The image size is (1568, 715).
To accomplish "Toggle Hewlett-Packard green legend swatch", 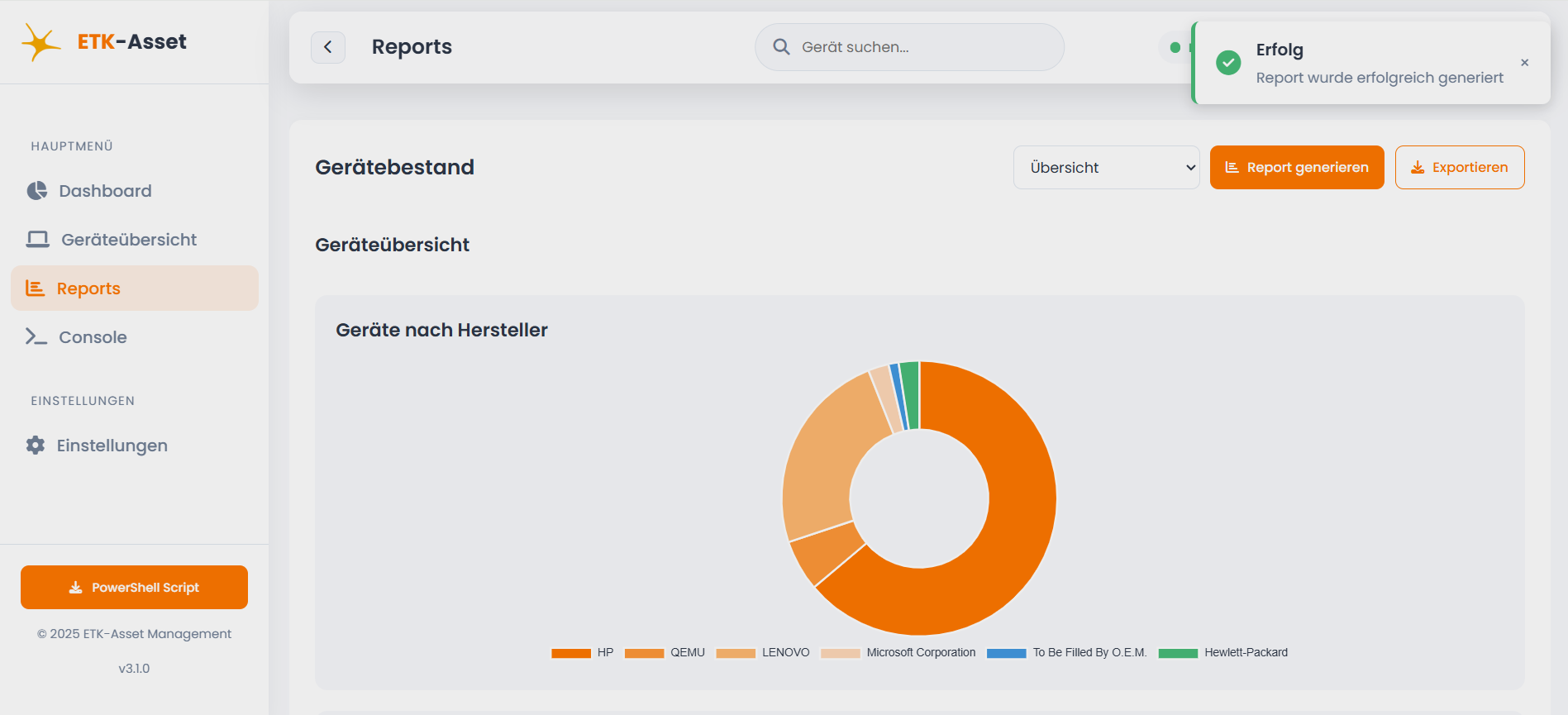I will coord(1179,653).
